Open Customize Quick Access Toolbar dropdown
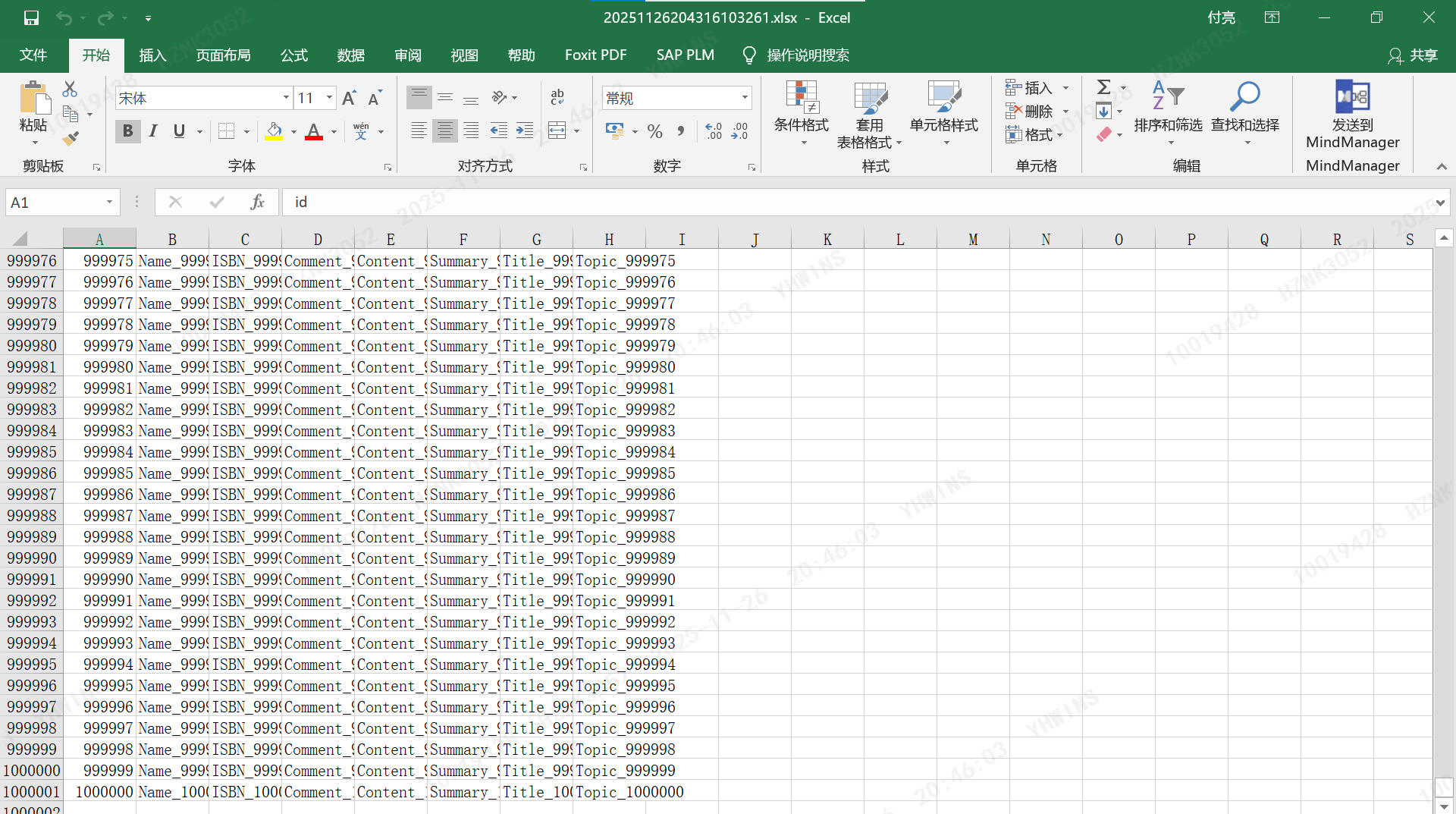 (148, 18)
